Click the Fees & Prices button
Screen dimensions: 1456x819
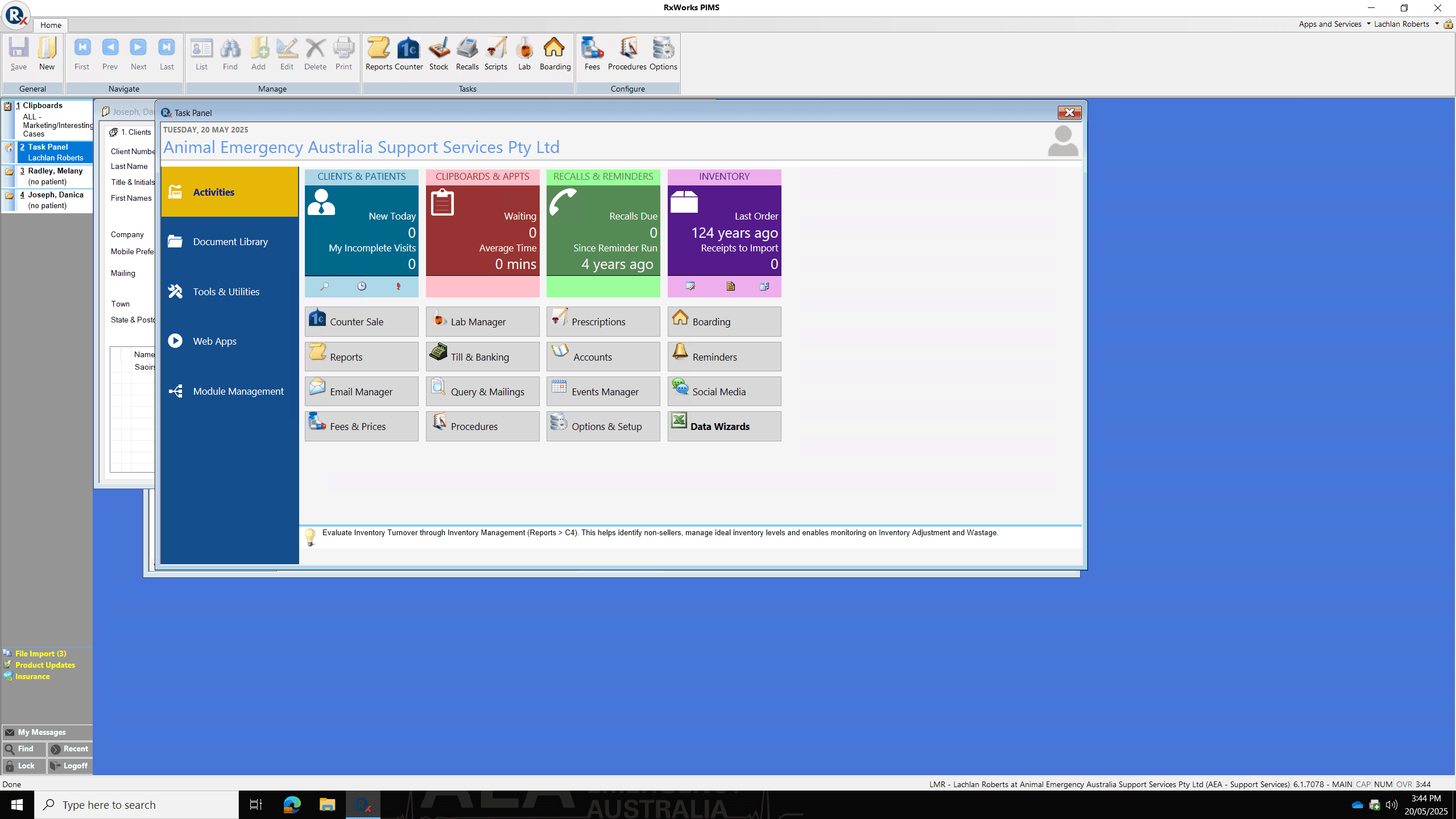point(362,426)
